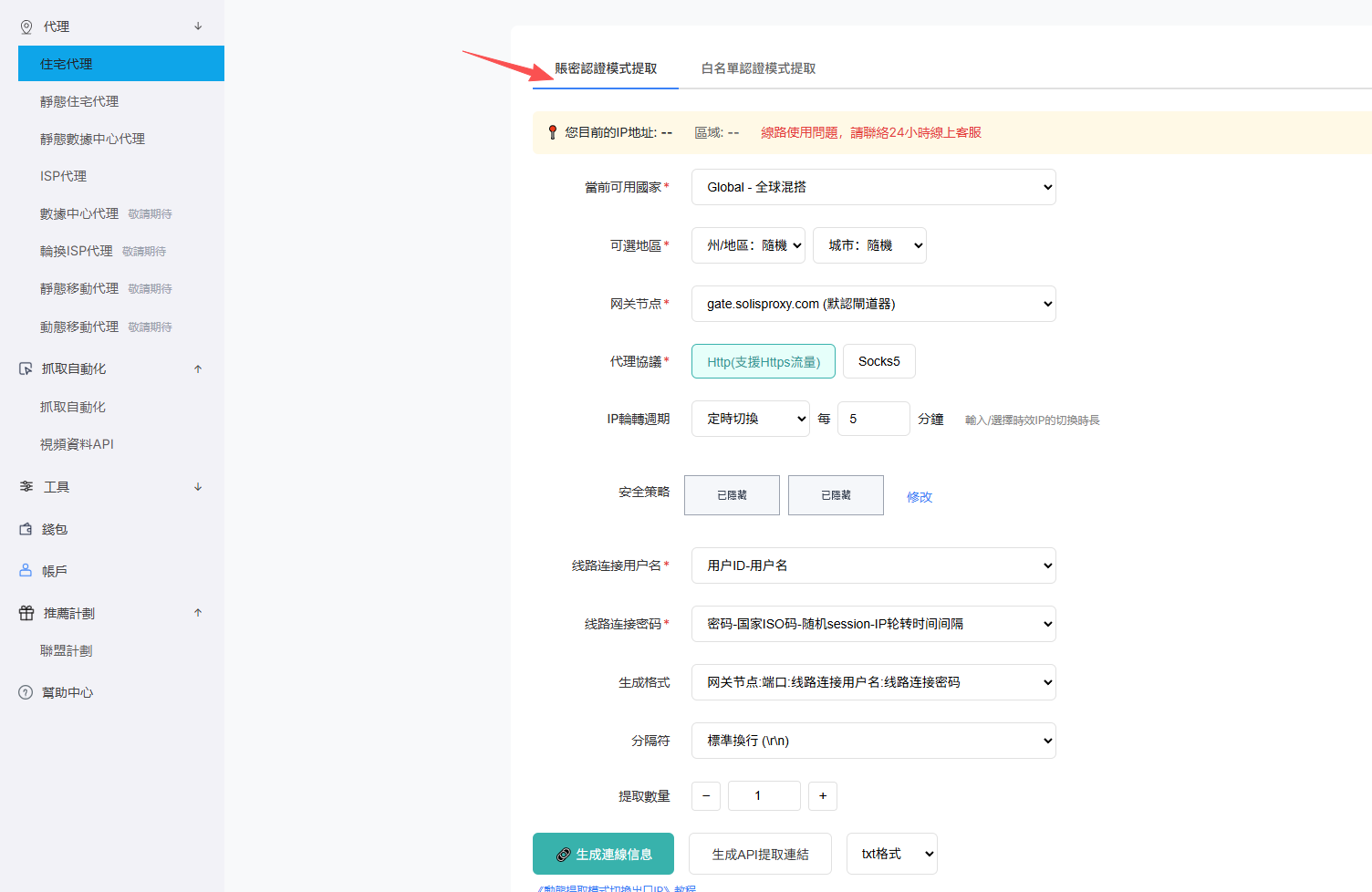Select 靜態移動代理 in sidebar
Viewport: 1372px width, 892px height.
pos(79,288)
